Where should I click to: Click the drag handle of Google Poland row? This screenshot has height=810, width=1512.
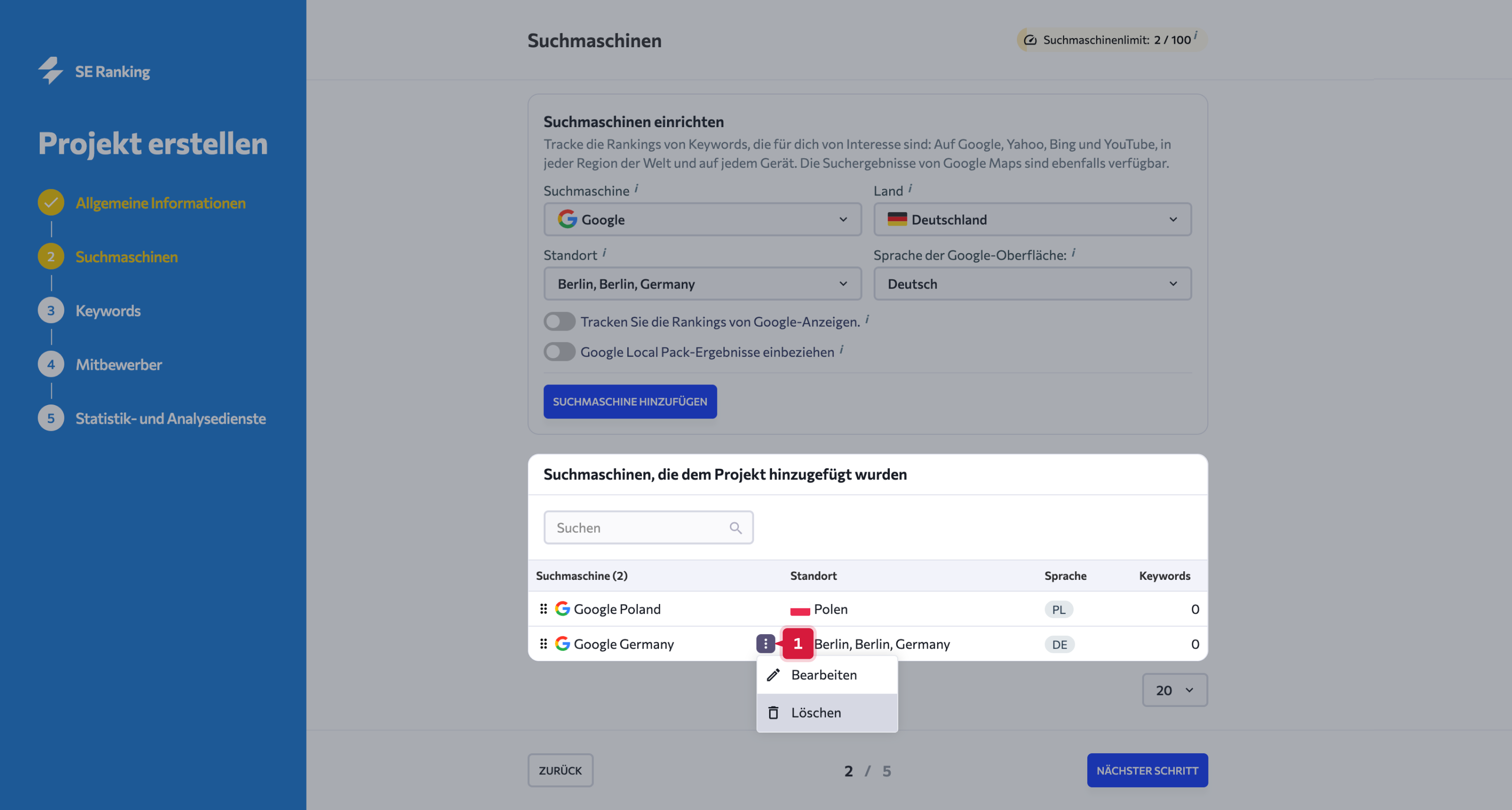click(x=543, y=609)
